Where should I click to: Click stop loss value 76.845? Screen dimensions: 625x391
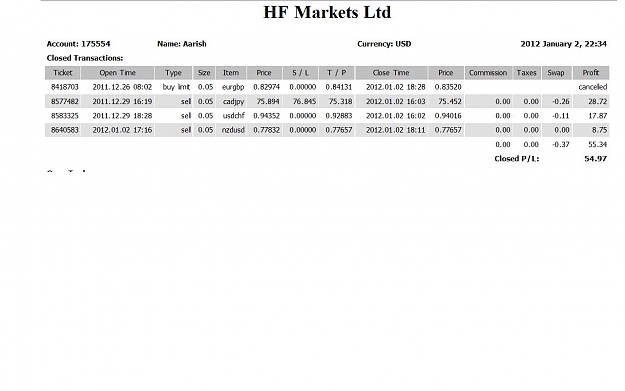tap(305, 101)
